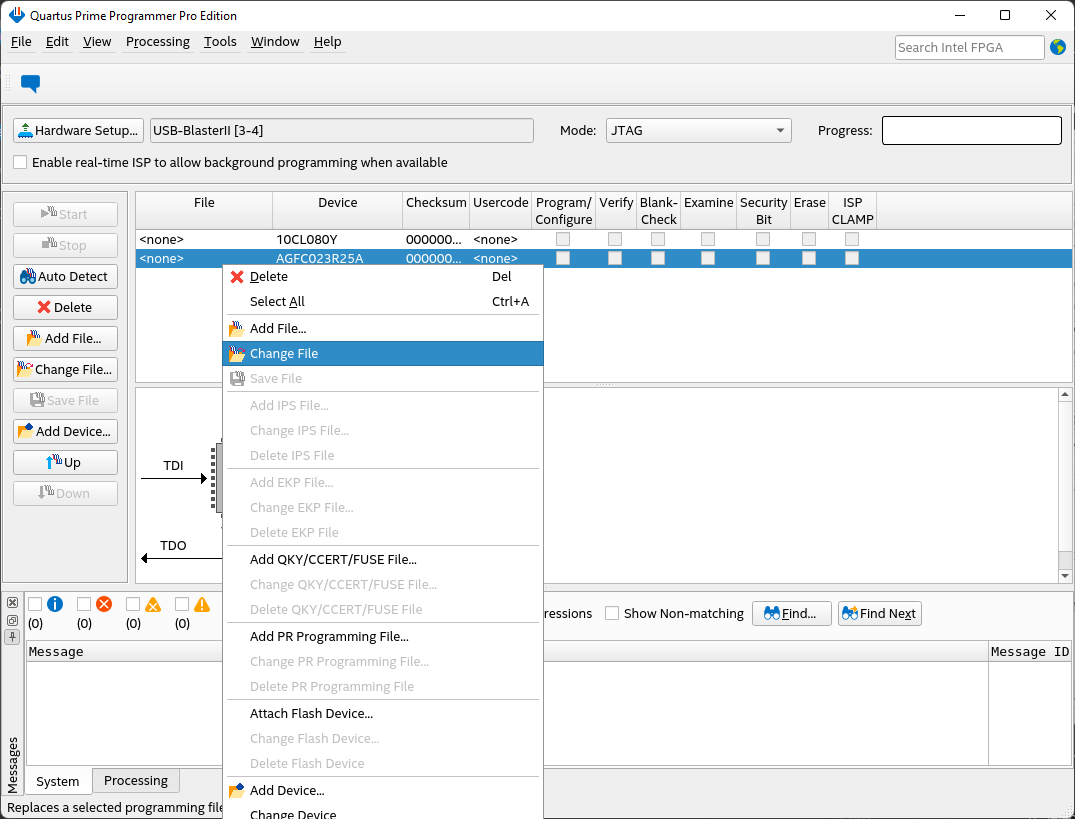Viewport: 1075px width, 819px height.
Task: Click the Find Next button
Action: (879, 613)
